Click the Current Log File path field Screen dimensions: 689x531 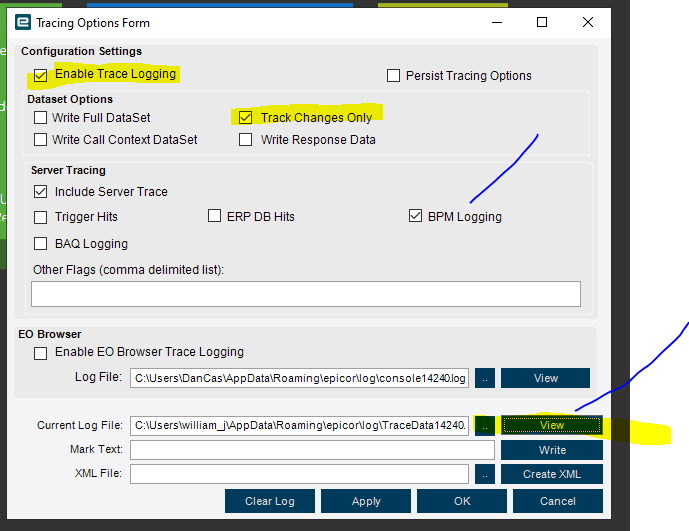tap(299, 426)
